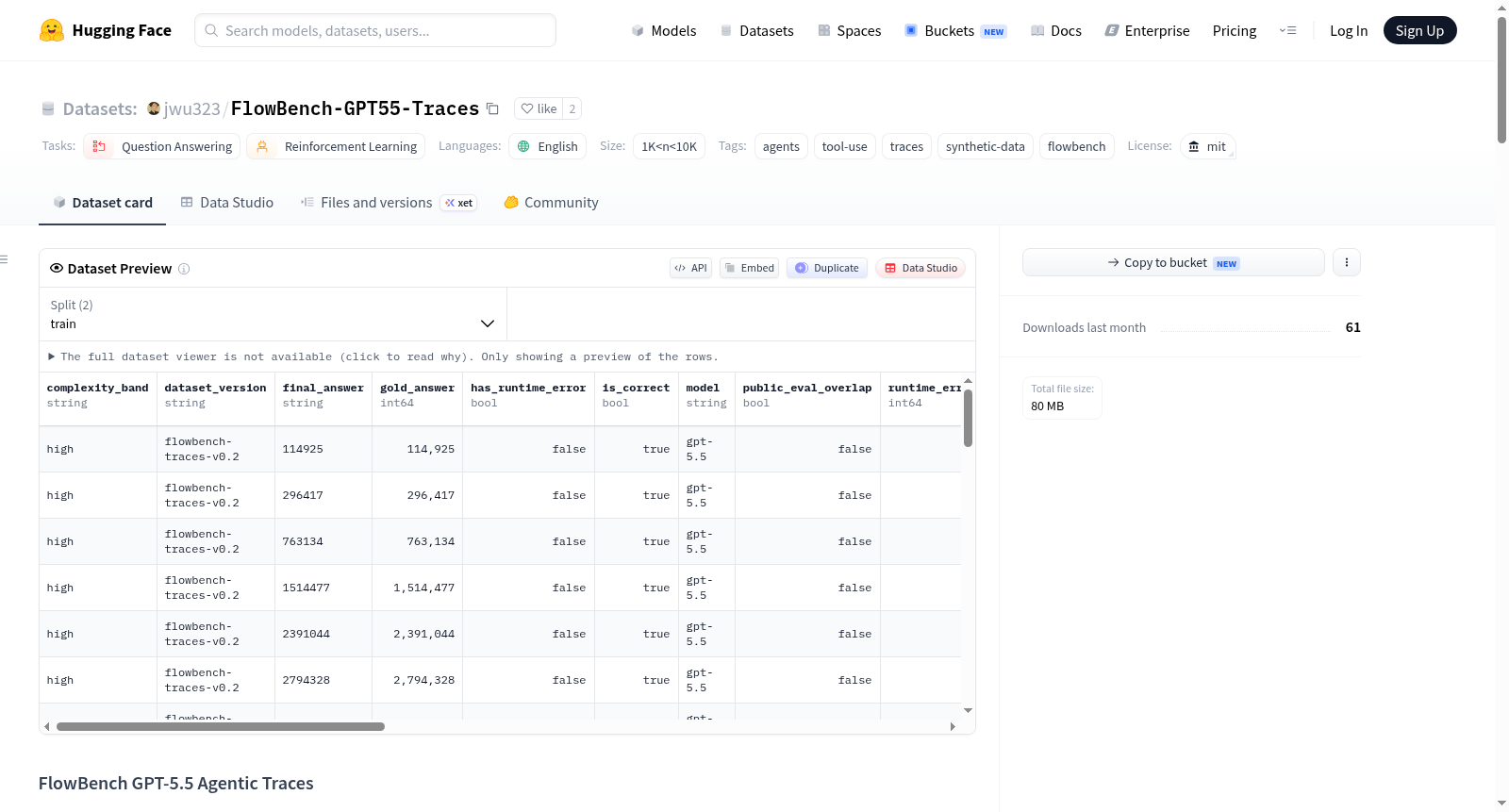Click the final_answer cell 1514477

323,588
